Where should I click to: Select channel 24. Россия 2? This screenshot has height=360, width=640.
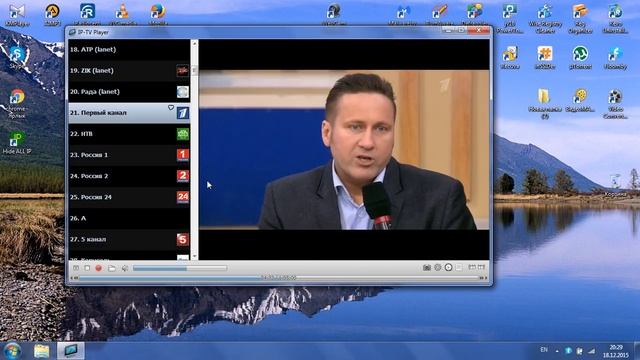tap(129, 176)
